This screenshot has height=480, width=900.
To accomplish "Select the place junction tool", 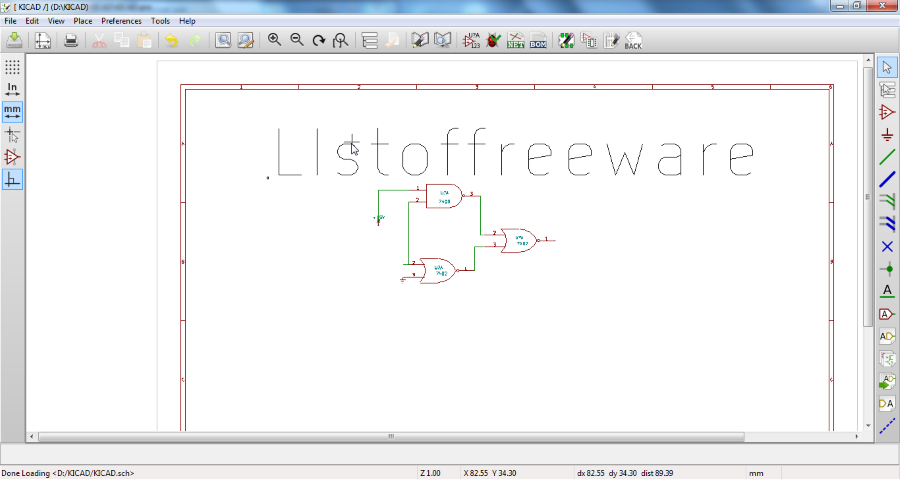I will pyautogui.click(x=887, y=269).
